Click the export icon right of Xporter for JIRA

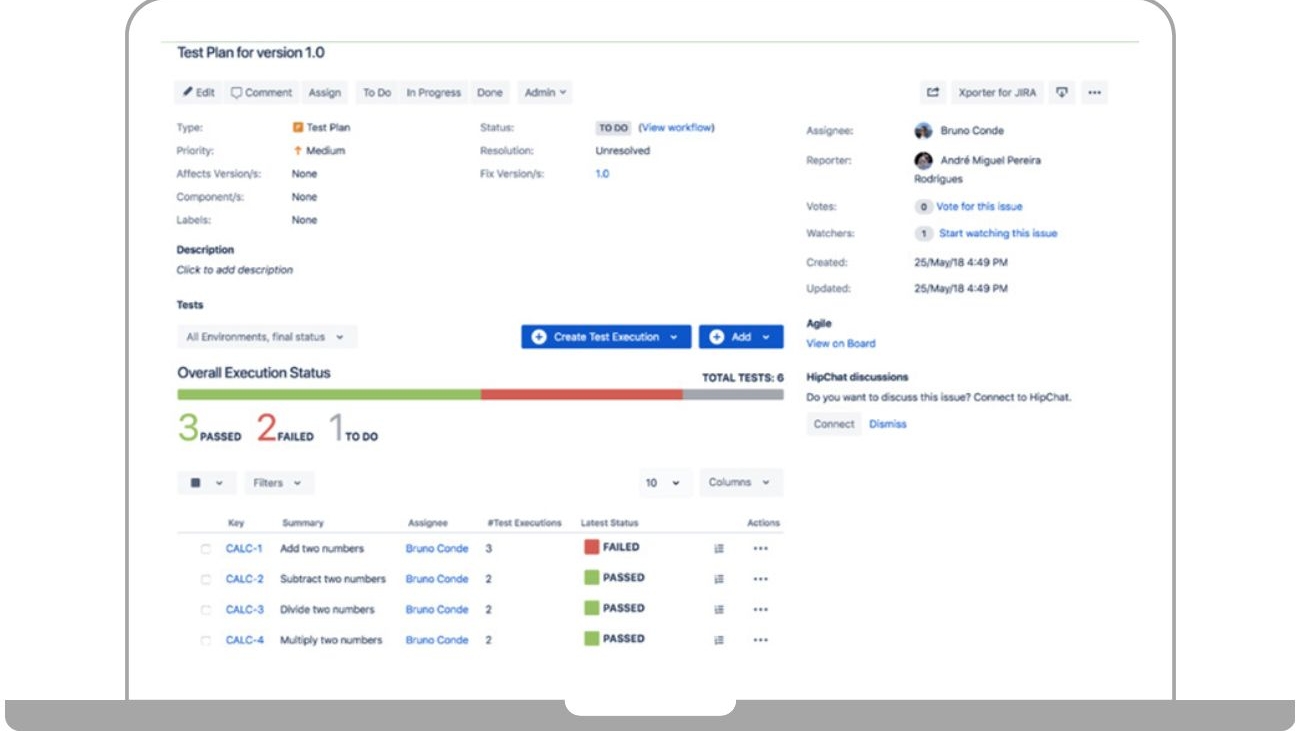tap(1062, 93)
